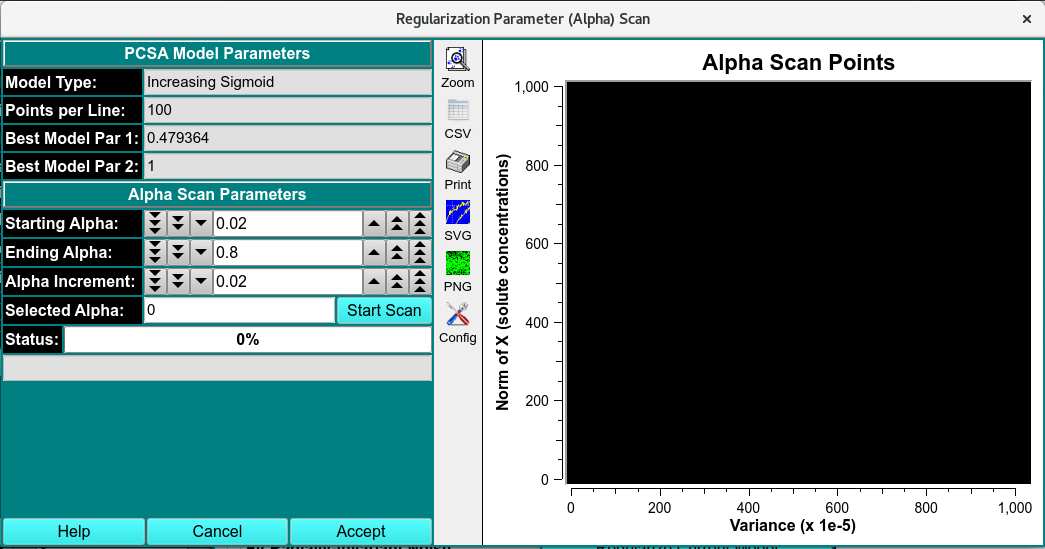
Task: Decrease Alpha Increment with double down arrow
Action: [x=178, y=281]
